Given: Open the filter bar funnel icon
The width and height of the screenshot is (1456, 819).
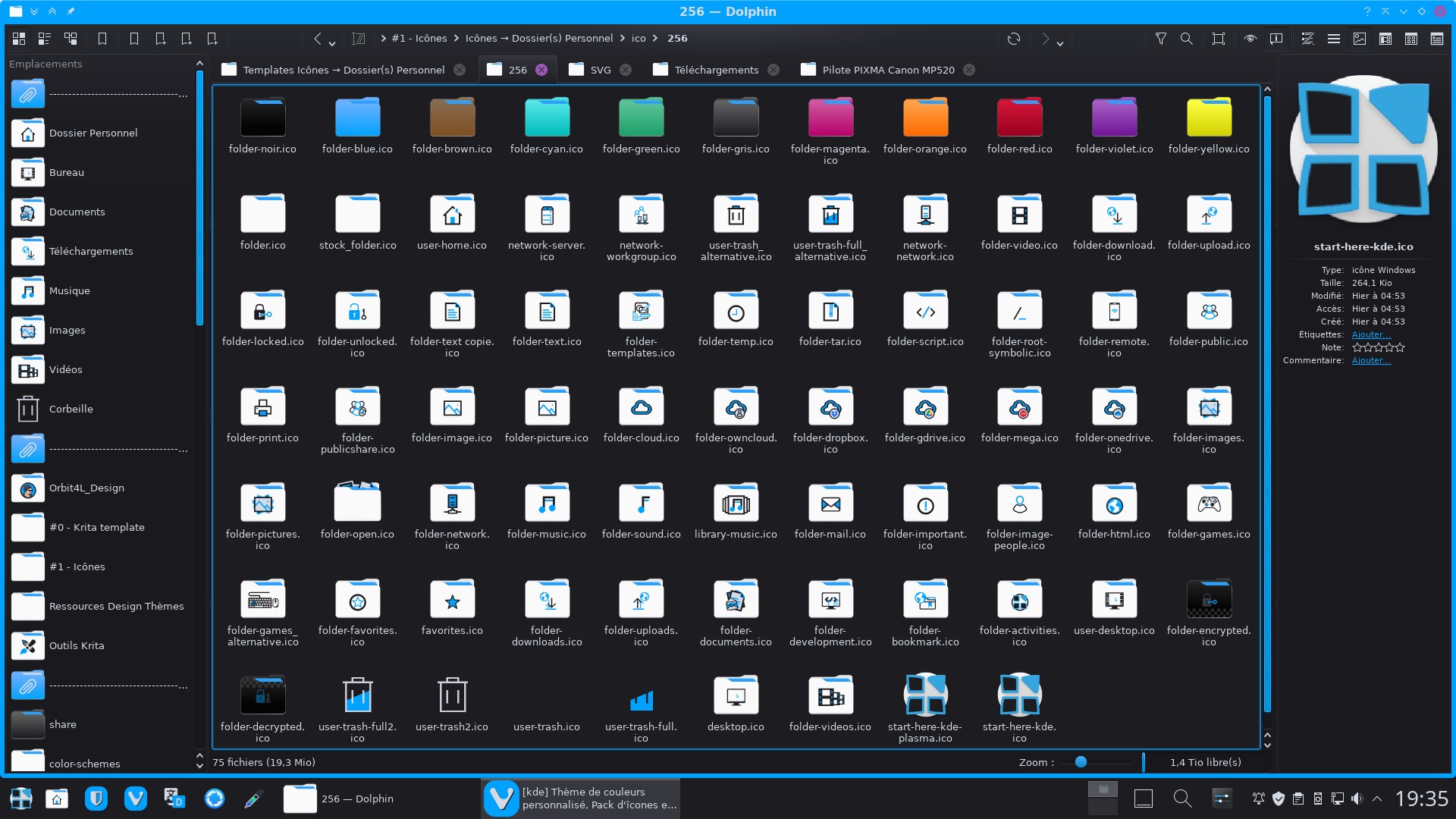Looking at the screenshot, I should coord(1160,39).
